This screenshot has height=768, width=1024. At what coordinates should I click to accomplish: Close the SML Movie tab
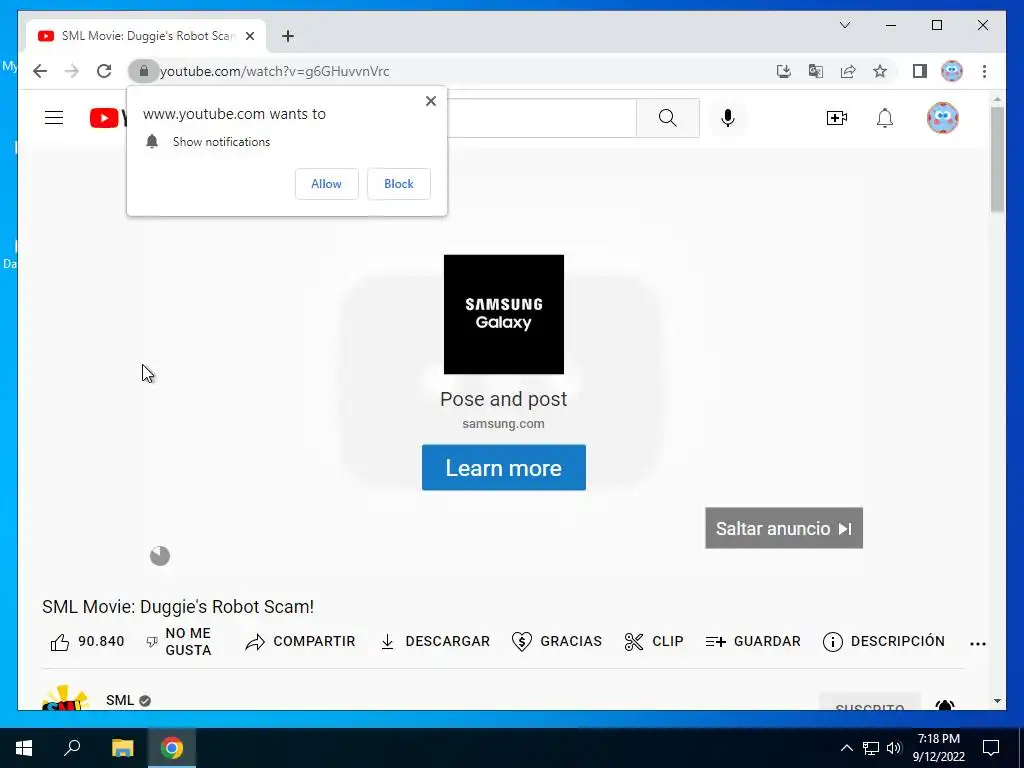[249, 36]
